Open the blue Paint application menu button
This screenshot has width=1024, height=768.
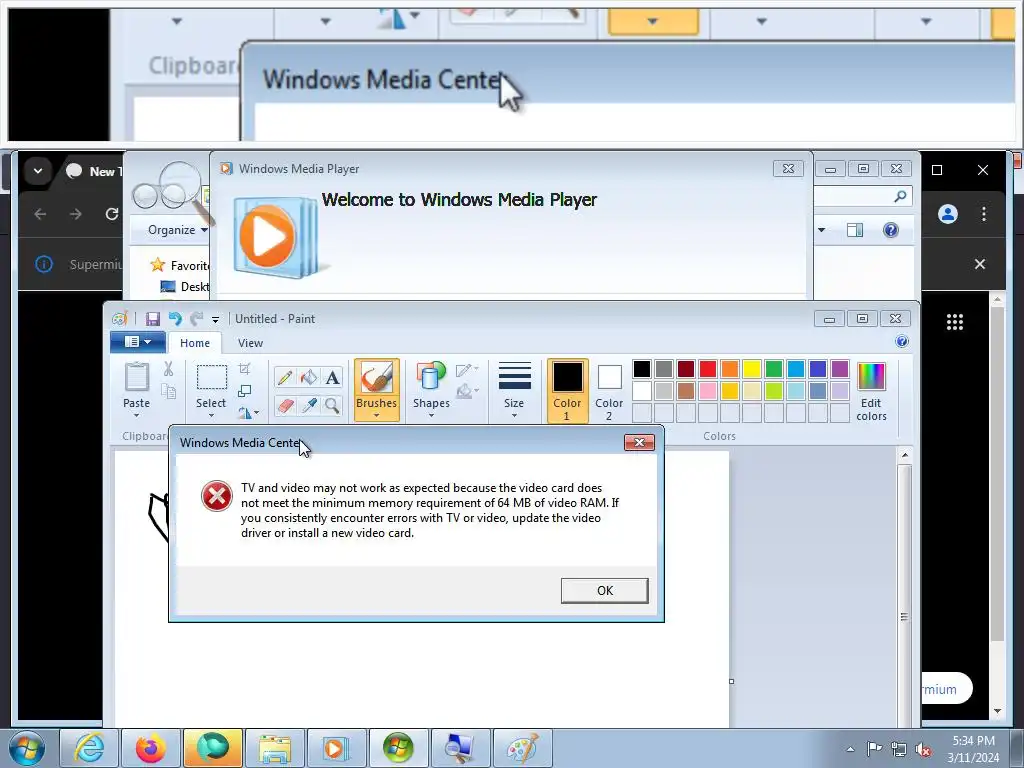click(137, 342)
